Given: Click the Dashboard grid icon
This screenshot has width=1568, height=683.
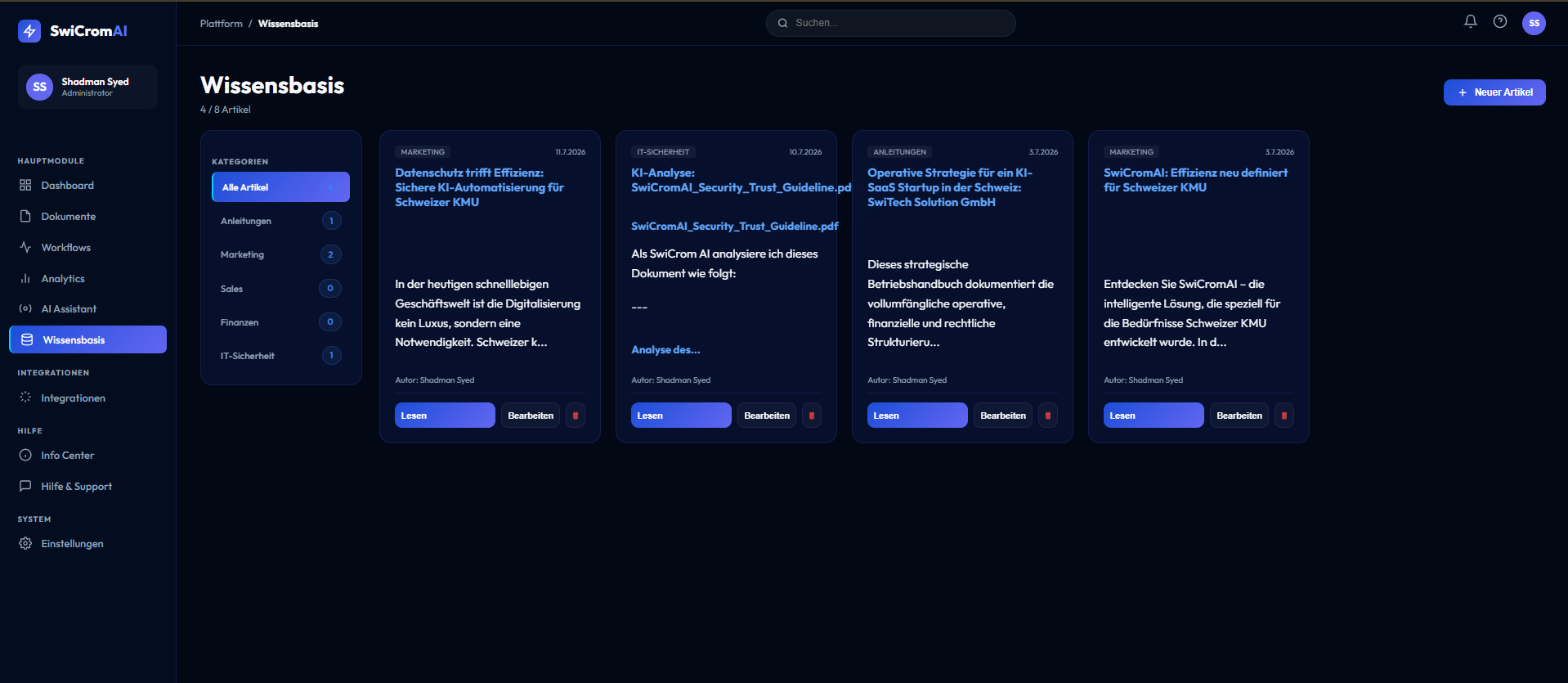Looking at the screenshot, I should click(x=25, y=186).
